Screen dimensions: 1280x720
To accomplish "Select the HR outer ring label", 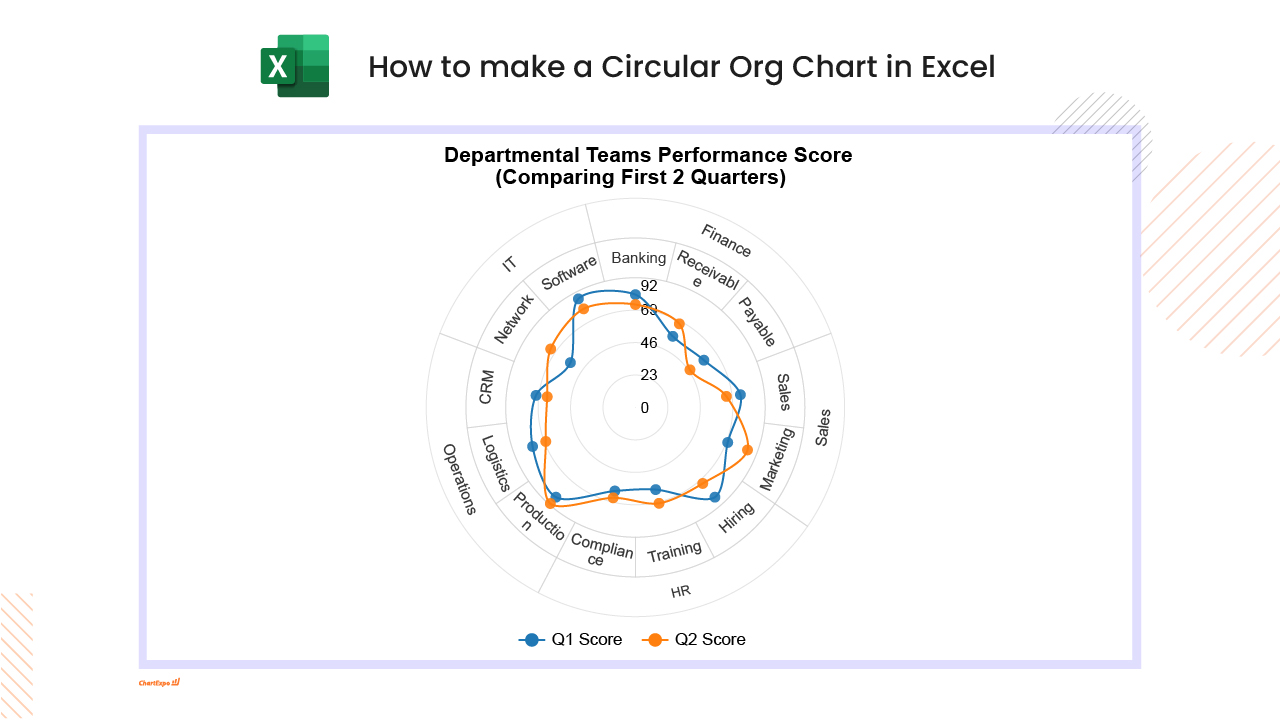I will (681, 591).
